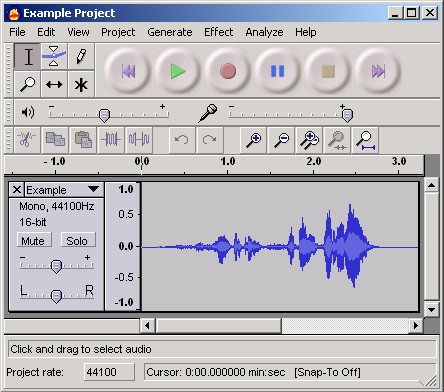Click the horizontal scrollbar thumb

(x=219, y=325)
